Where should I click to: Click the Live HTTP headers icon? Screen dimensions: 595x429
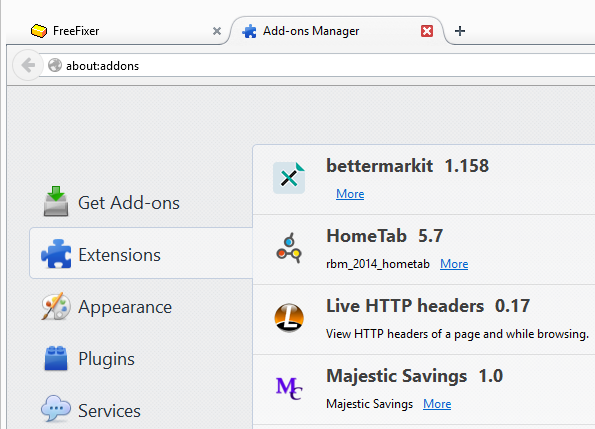pos(289,318)
